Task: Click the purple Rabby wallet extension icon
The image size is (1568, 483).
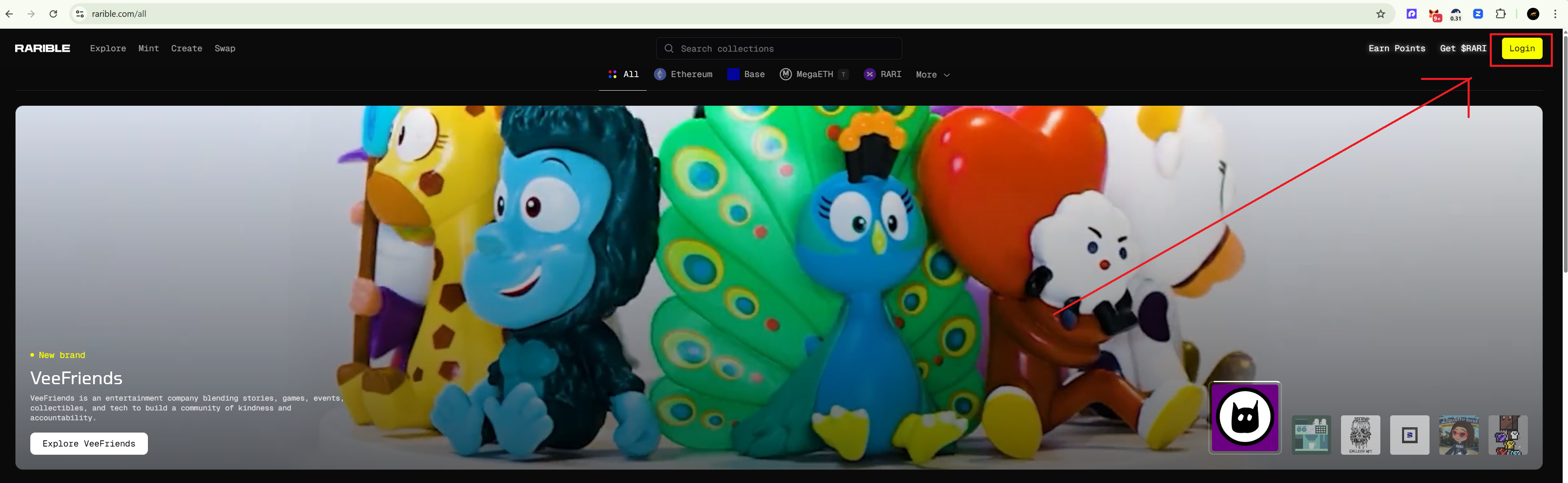Action: pyautogui.click(x=1411, y=14)
